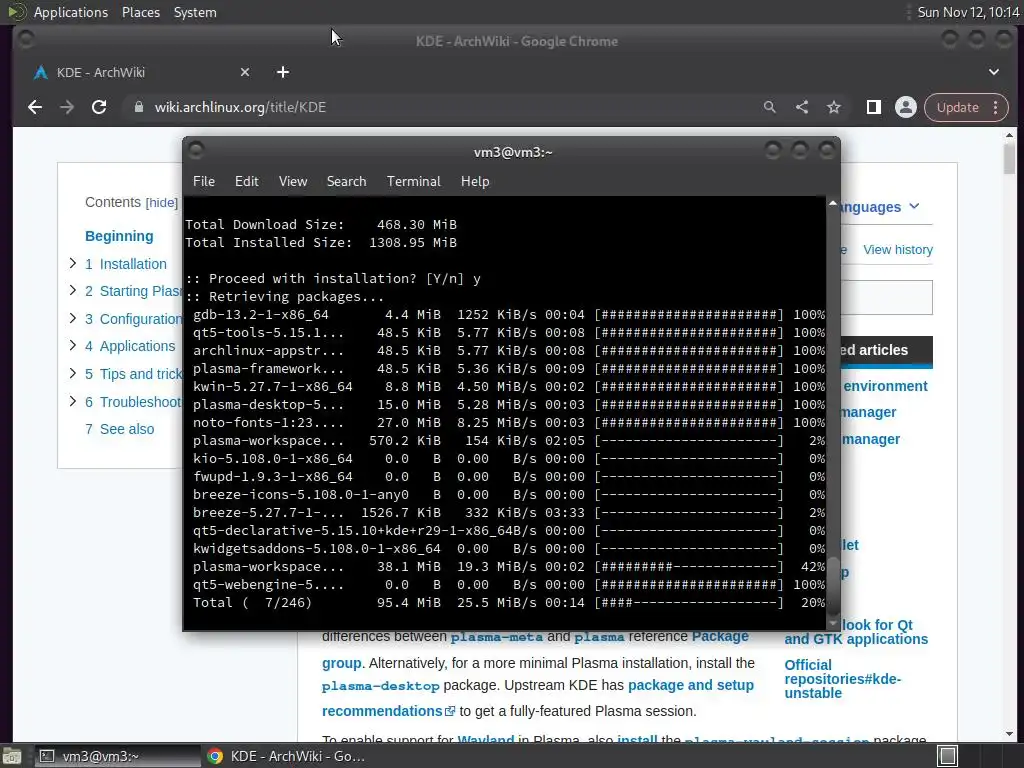
Task: Open the Terminal menu in terminal window
Action: (413, 181)
